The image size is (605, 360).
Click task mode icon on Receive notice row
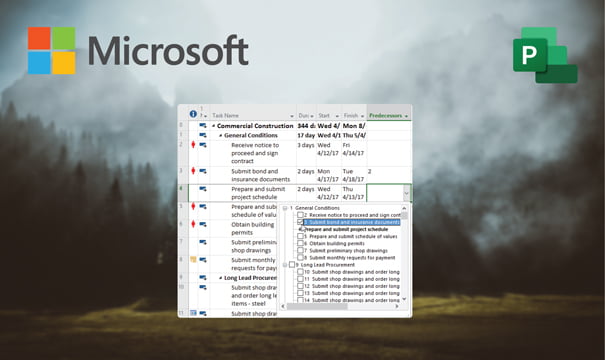(x=203, y=145)
